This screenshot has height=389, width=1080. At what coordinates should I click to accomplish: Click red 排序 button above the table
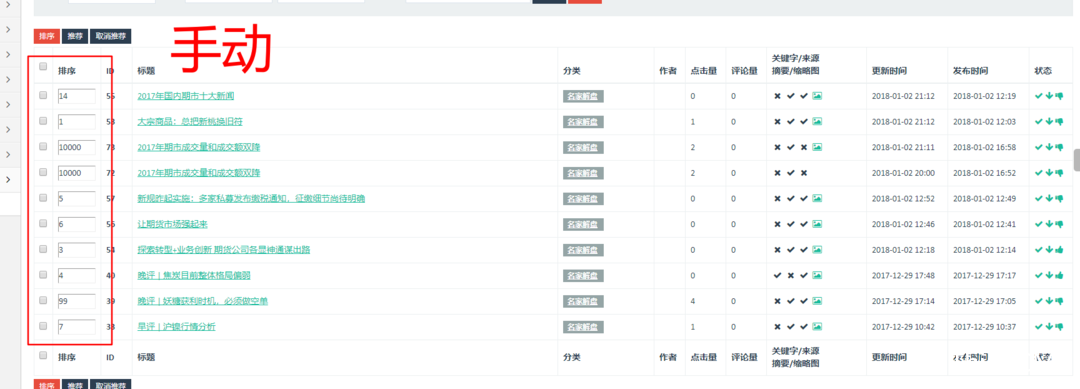46,36
